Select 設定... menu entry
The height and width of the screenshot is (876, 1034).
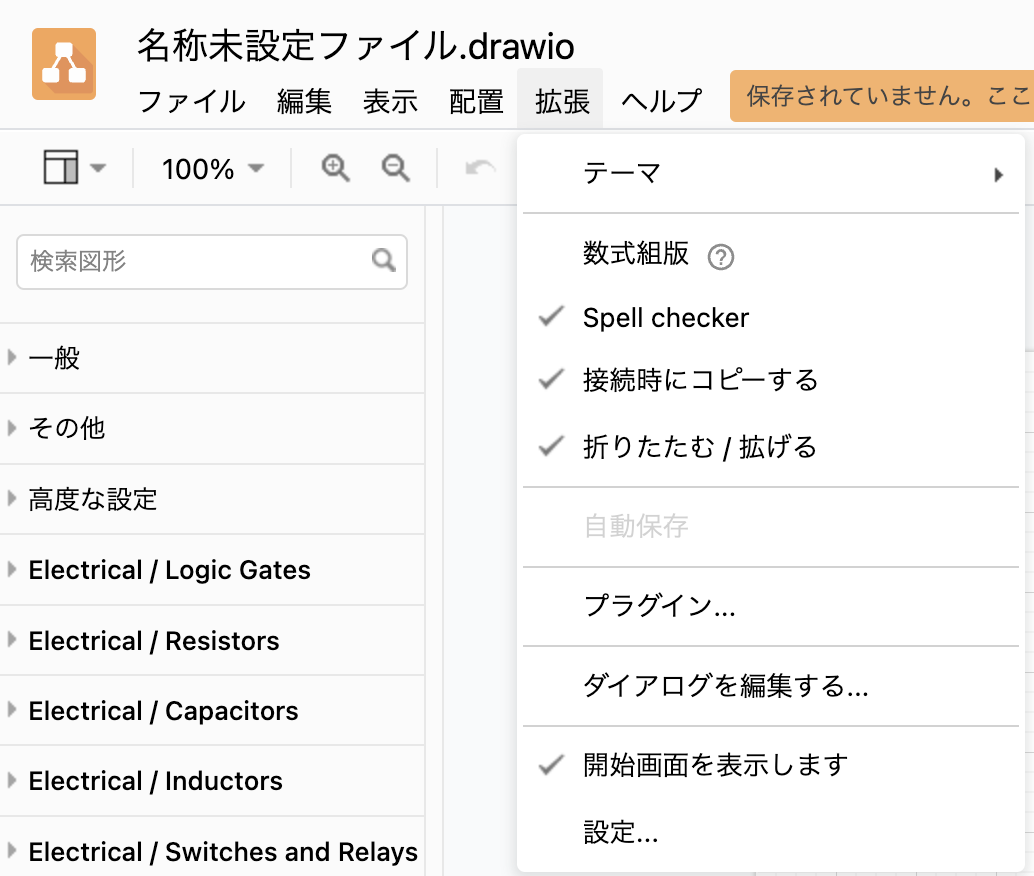click(770, 832)
